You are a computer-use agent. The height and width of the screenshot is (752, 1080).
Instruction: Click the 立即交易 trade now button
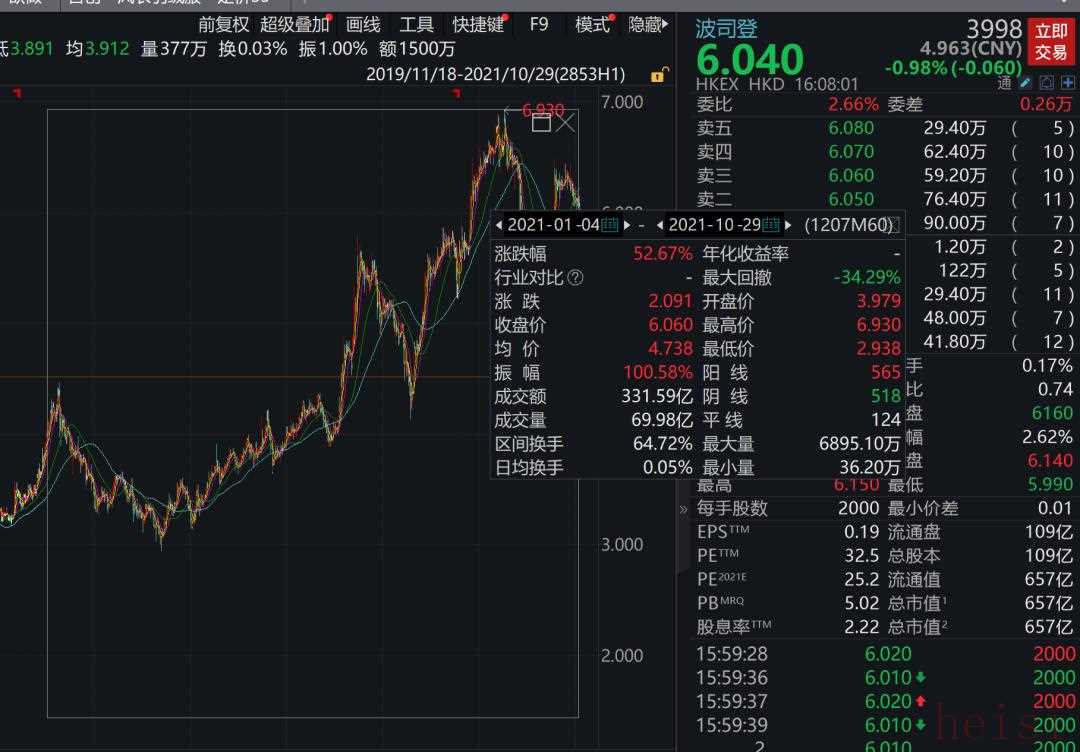click(1051, 41)
